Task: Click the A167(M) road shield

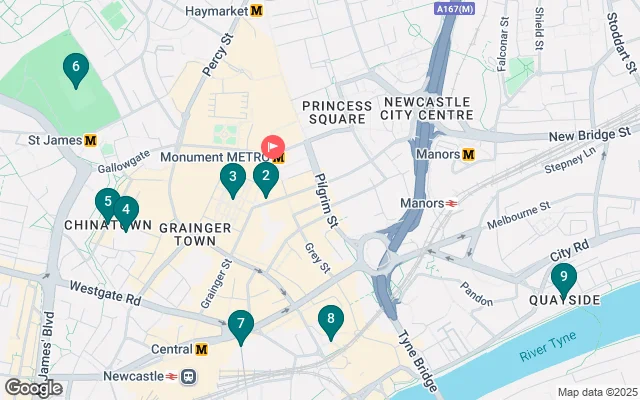Action: (x=454, y=9)
